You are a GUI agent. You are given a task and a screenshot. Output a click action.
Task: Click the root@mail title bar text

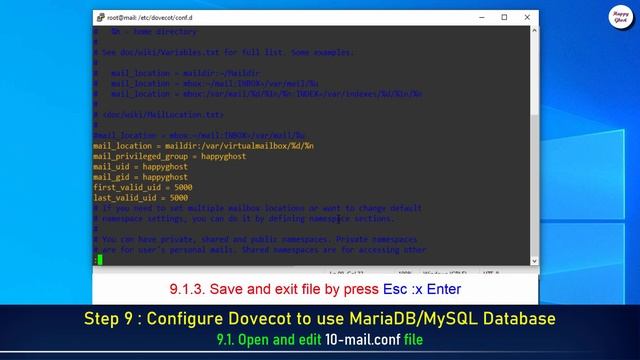point(149,18)
